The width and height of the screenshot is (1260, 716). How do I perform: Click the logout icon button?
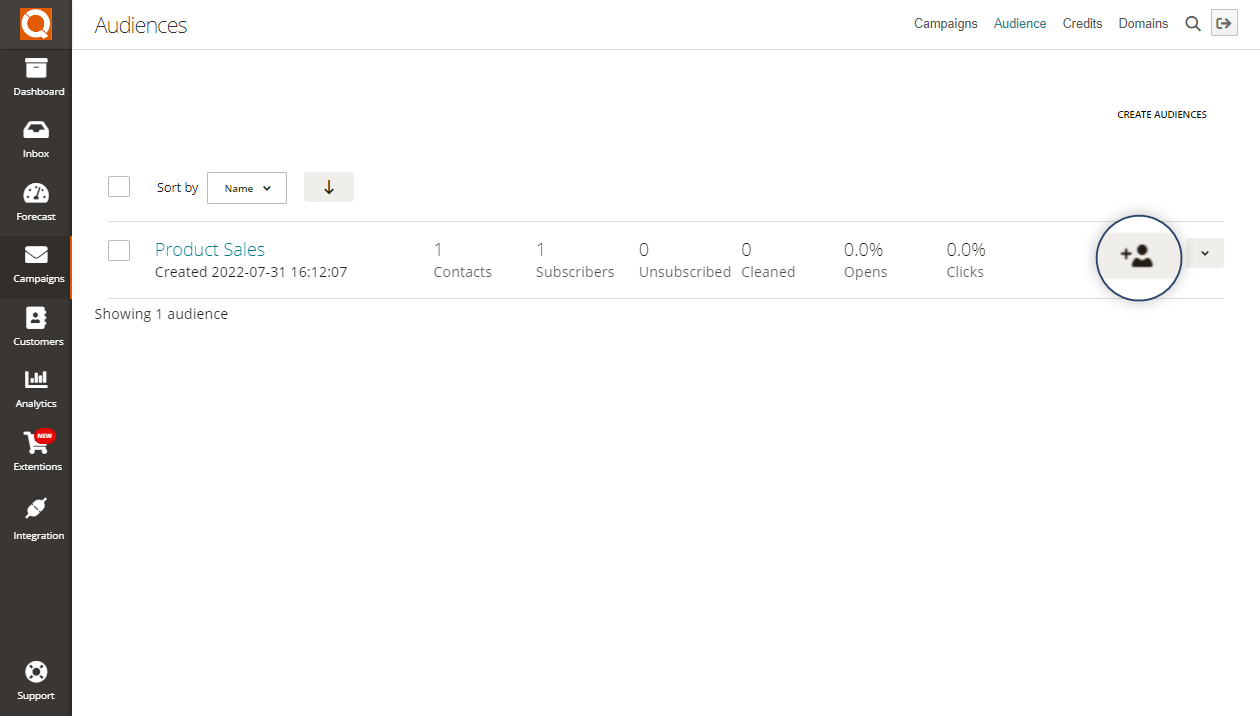point(1224,24)
